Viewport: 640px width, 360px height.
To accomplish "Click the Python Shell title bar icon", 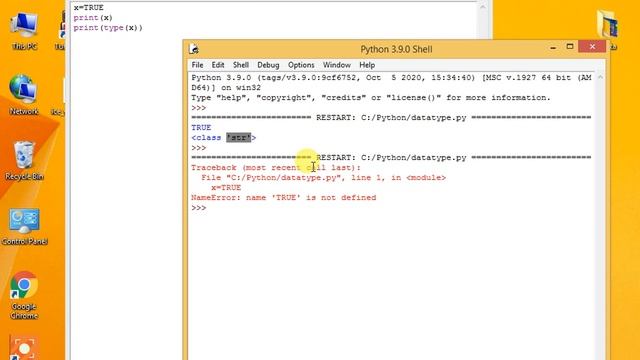I will pyautogui.click(x=194, y=49).
